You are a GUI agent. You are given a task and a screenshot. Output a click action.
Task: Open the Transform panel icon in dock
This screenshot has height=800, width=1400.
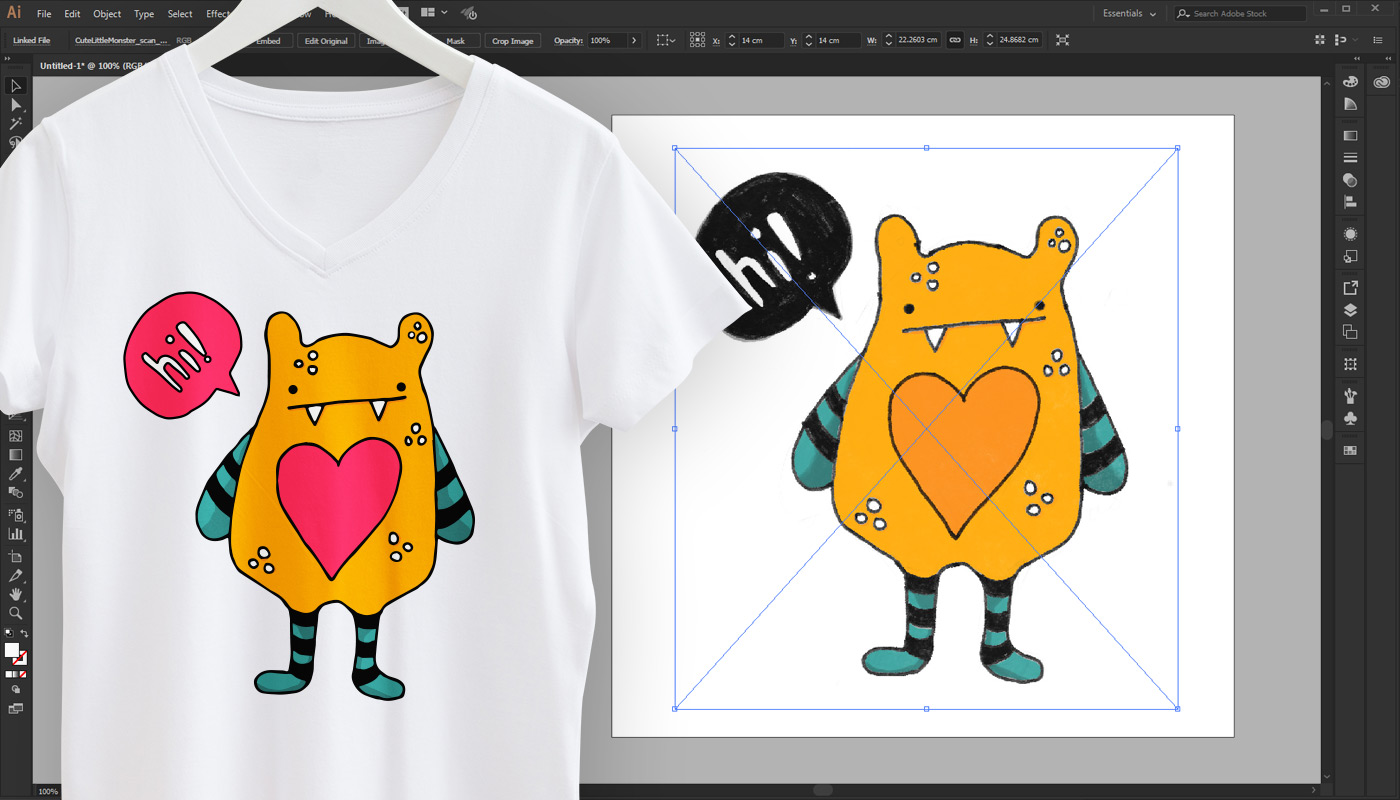(1350, 364)
